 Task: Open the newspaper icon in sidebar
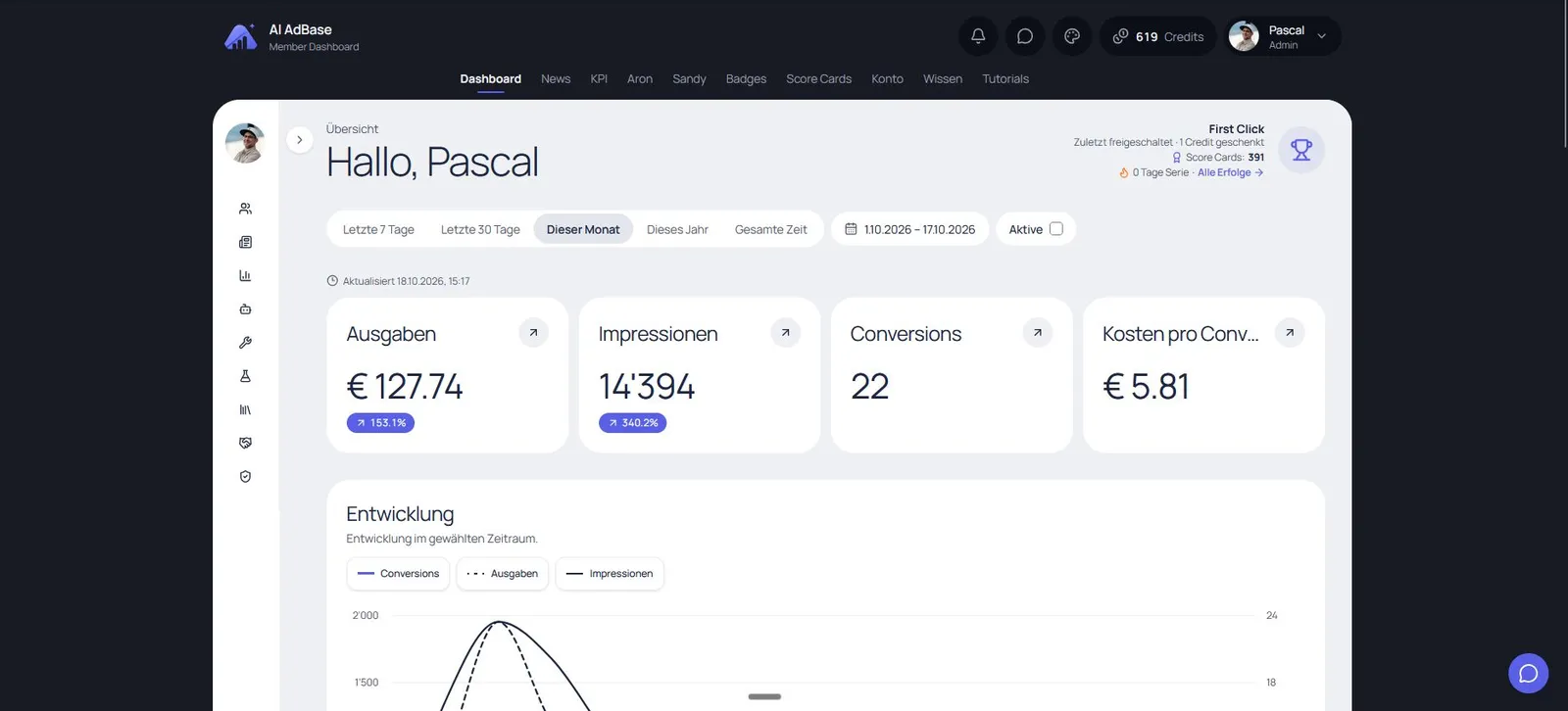(245, 242)
